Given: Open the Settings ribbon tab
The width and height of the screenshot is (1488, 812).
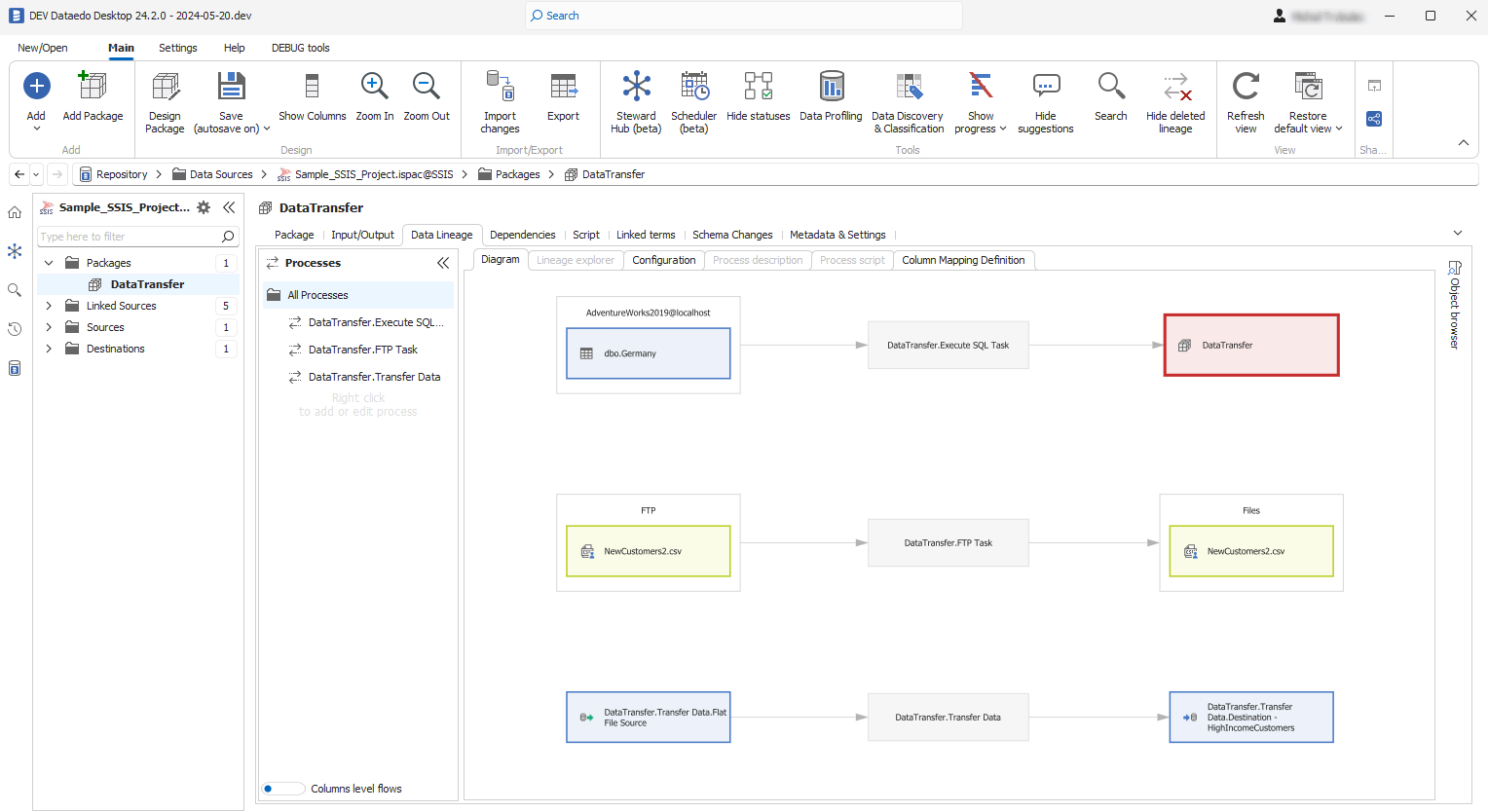Looking at the screenshot, I should pyautogui.click(x=178, y=48).
